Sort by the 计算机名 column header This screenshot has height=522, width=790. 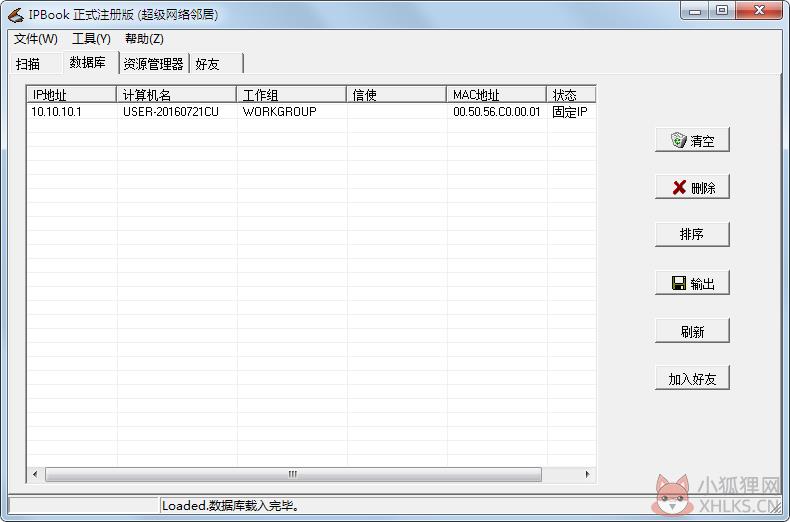[x=177, y=95]
